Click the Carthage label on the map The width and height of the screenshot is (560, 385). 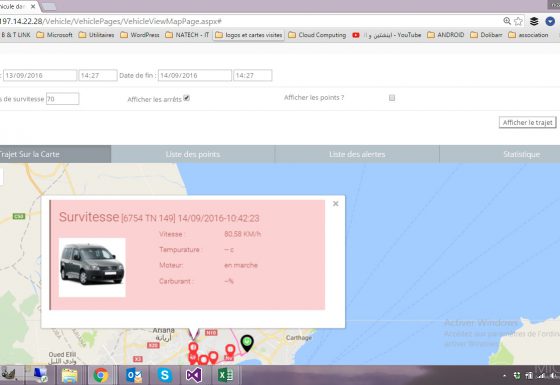click(x=299, y=338)
